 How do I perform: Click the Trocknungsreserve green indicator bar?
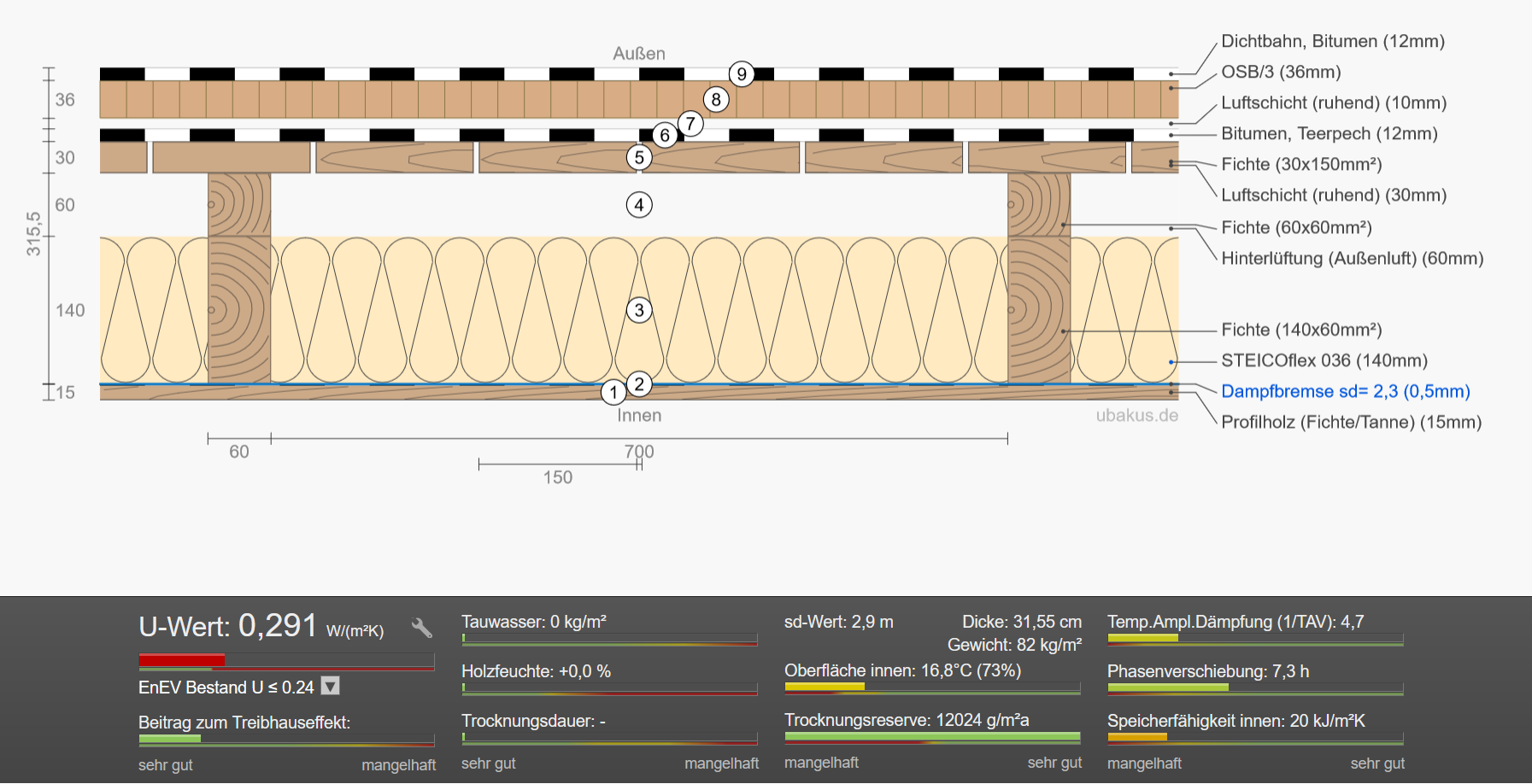931,736
